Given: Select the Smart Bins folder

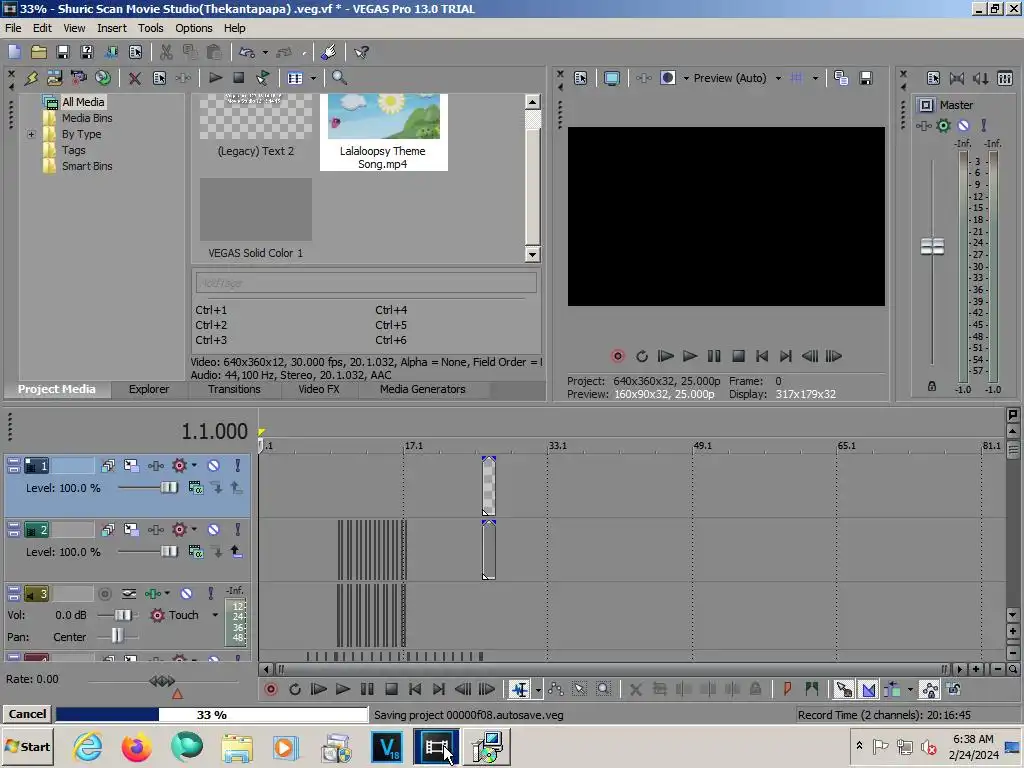Looking at the screenshot, I should tap(87, 166).
